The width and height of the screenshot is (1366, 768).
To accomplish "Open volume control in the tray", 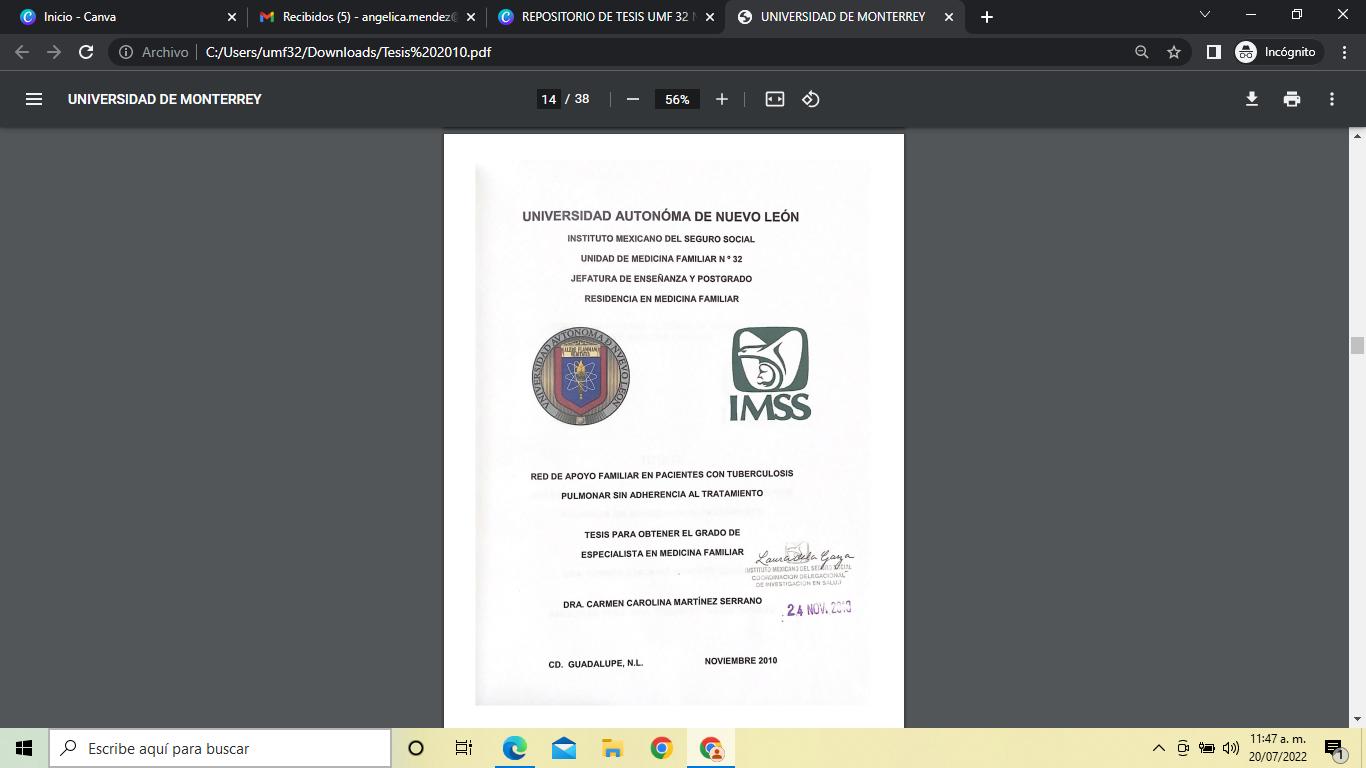I will [1230, 748].
